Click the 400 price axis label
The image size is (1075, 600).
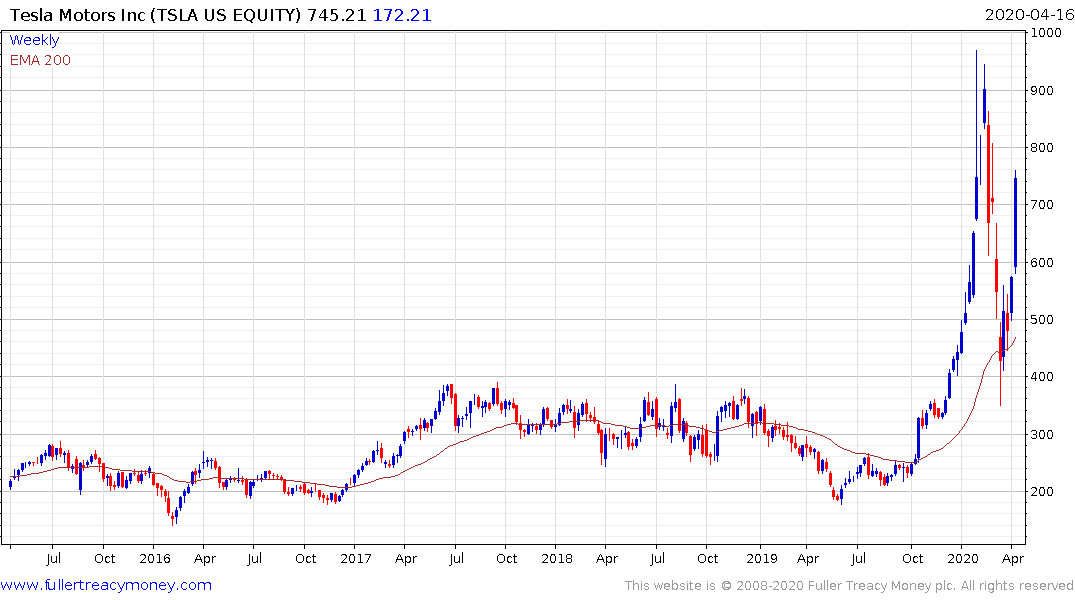tap(1042, 376)
